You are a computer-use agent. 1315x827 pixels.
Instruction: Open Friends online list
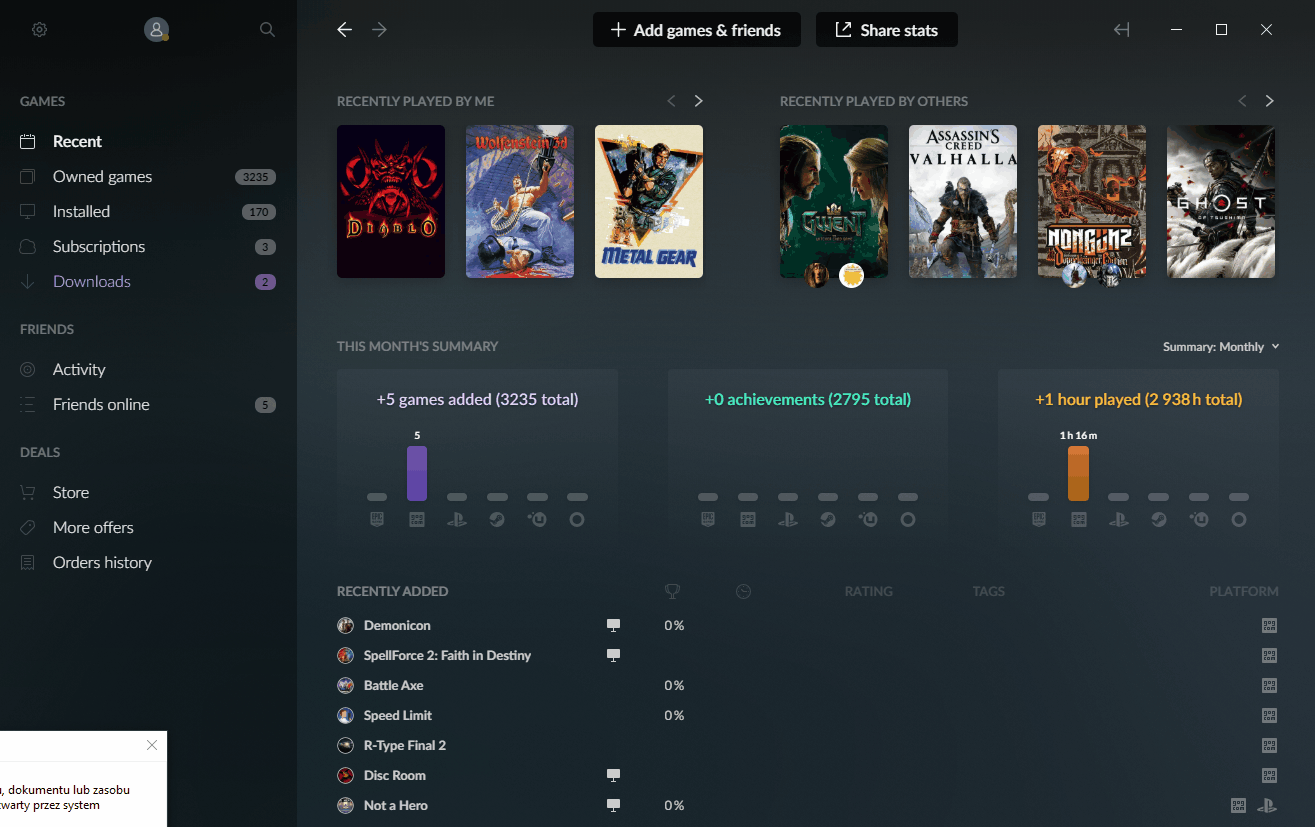[x=148, y=405]
